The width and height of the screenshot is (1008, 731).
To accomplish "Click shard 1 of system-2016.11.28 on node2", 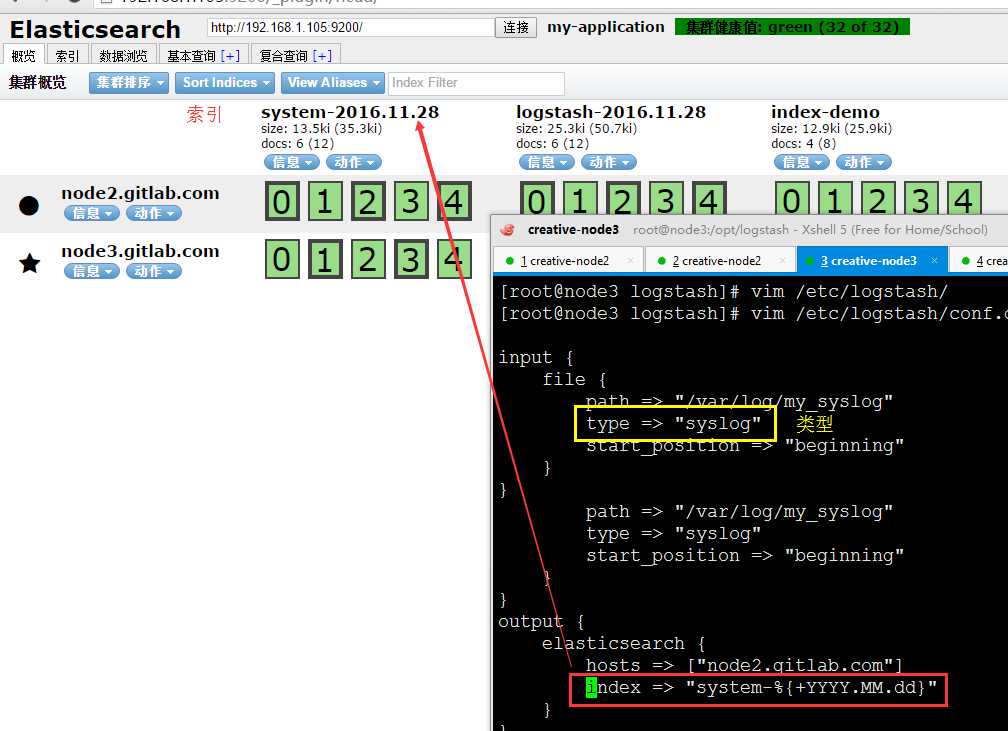I will 325,201.
